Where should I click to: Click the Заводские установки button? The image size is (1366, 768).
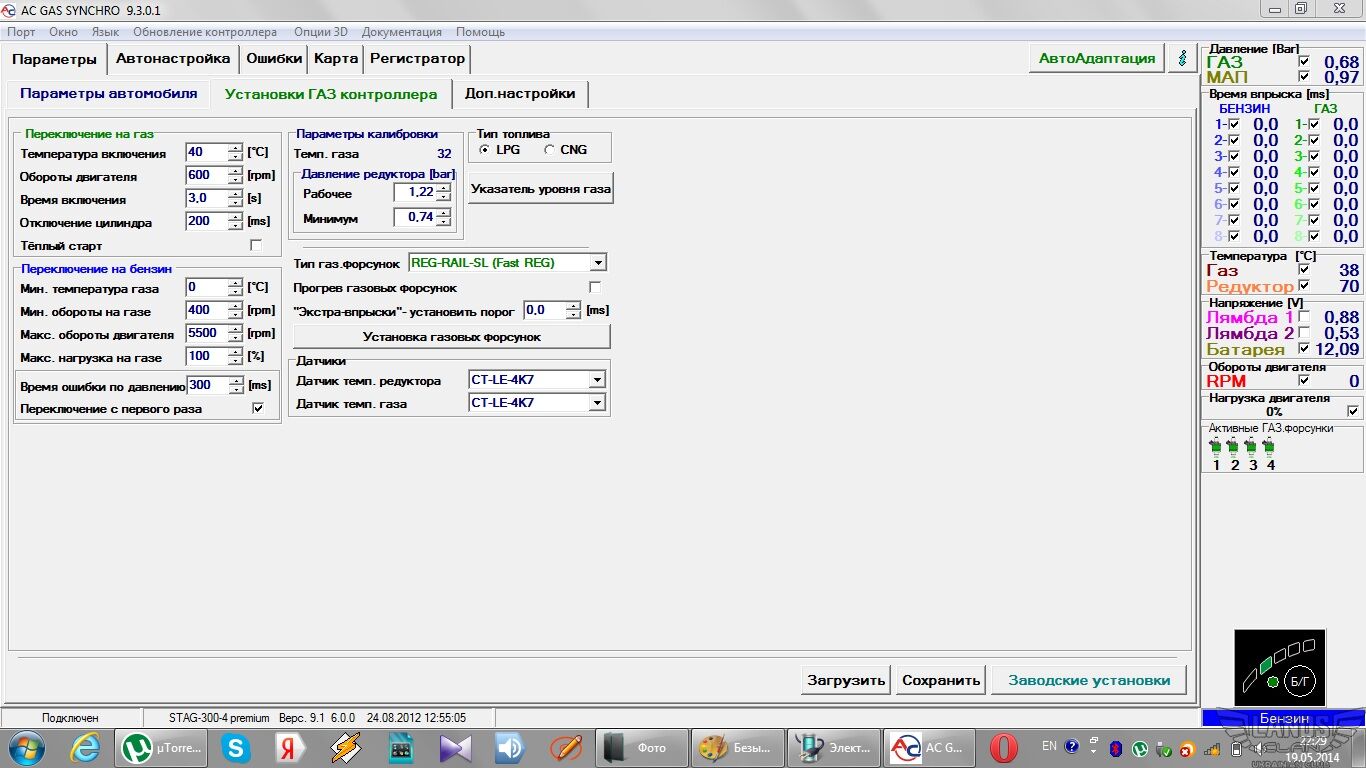[1088, 680]
